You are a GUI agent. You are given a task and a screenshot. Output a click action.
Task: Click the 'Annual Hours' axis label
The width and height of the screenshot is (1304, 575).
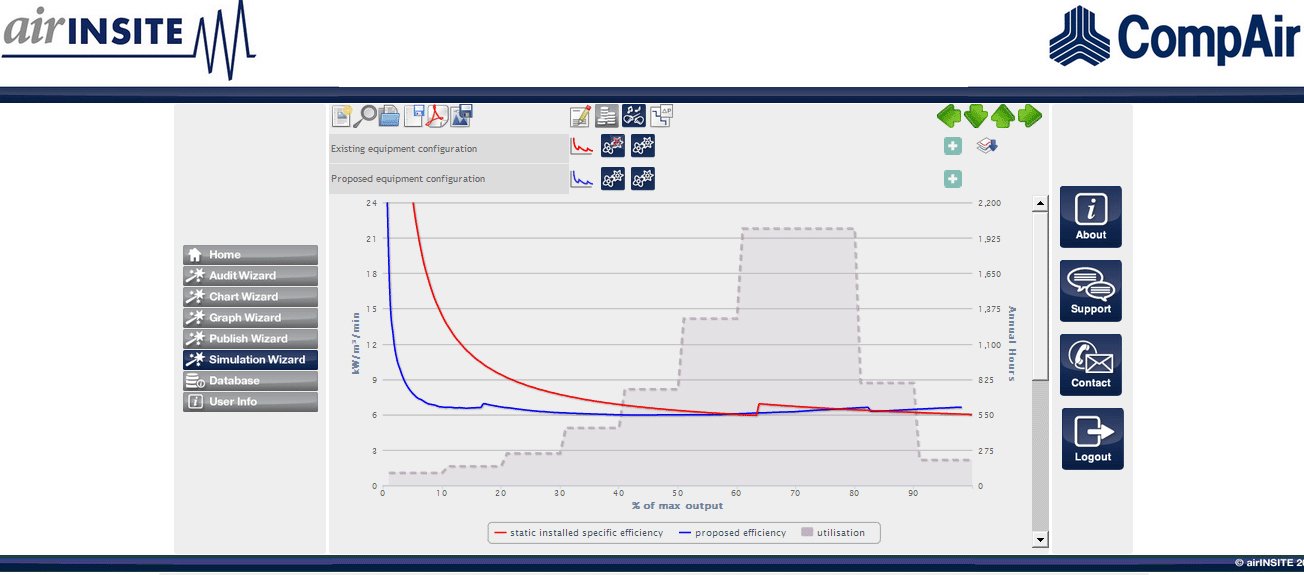(1012, 344)
